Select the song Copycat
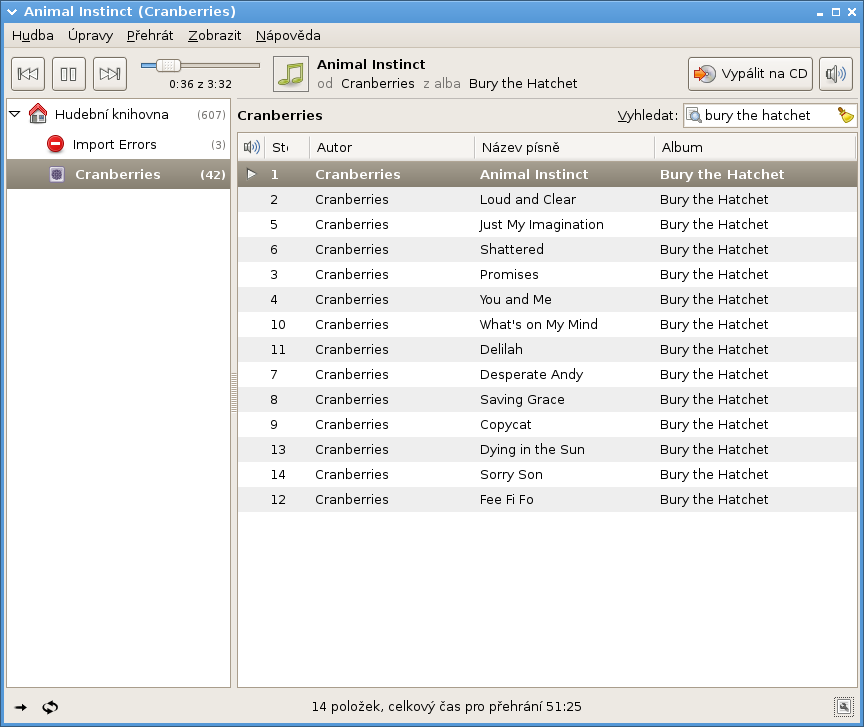The height and width of the screenshot is (727, 864). [x=547, y=424]
